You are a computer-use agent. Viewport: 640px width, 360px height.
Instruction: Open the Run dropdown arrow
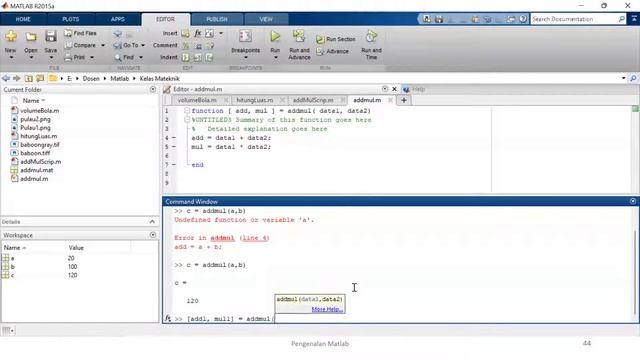[x=276, y=58]
